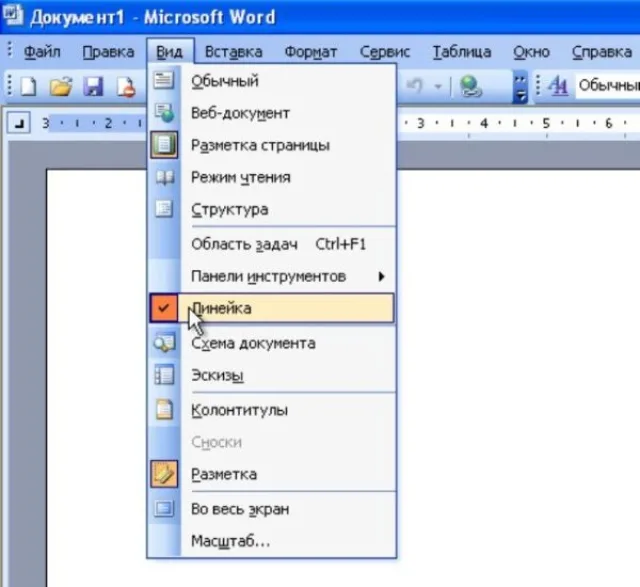
Task: Click the Структура outline icon
Action: click(164, 209)
